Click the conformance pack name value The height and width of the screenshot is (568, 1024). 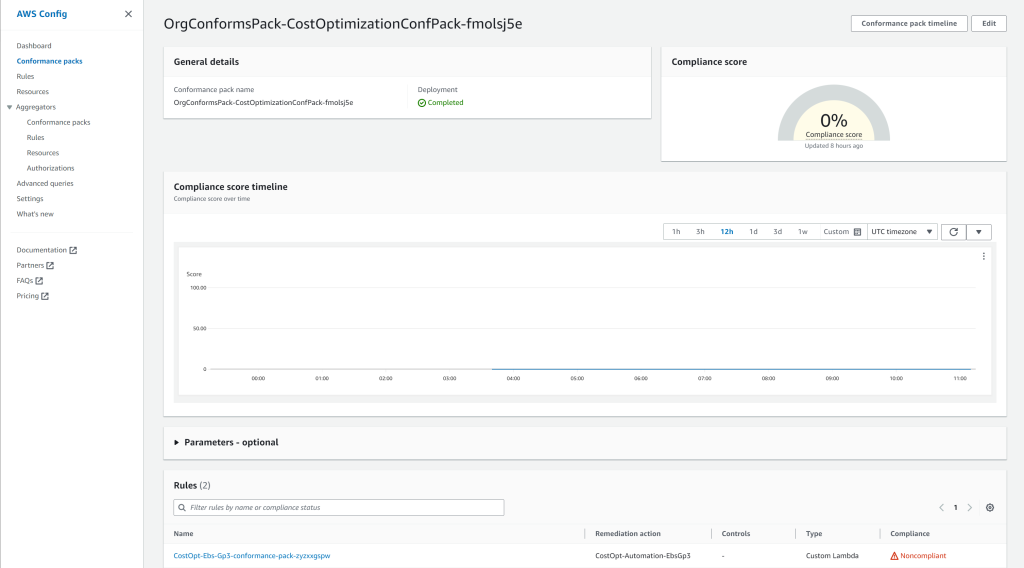tap(263, 103)
